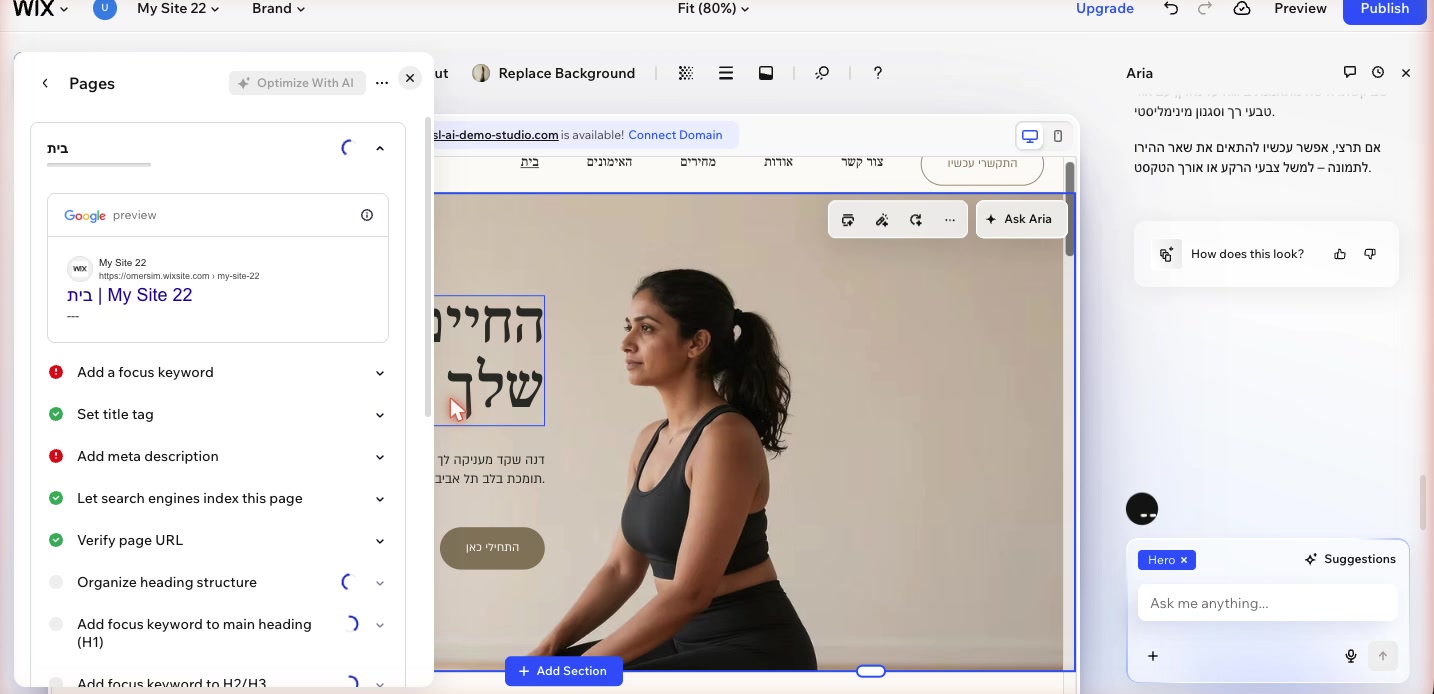Click the microphone voice input icon
This screenshot has width=1434, height=694.
point(1351,656)
